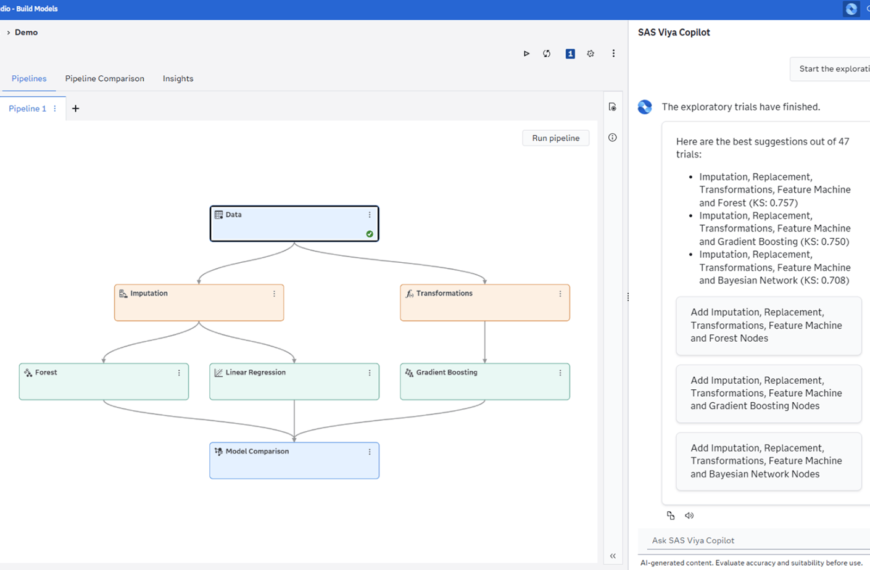
Task: Click the Gradient Boosting KS 0.750 text
Action: click(x=775, y=229)
